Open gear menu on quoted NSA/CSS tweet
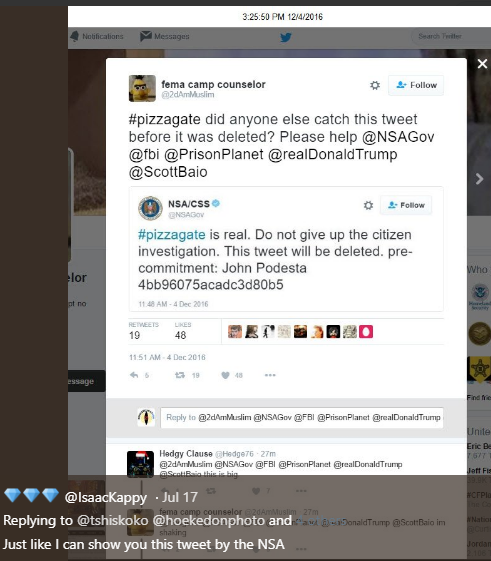 pos(368,205)
